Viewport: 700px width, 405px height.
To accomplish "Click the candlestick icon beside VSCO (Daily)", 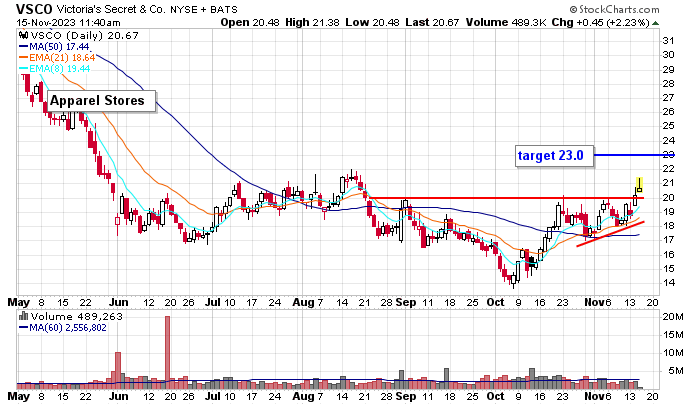I will (24, 35).
